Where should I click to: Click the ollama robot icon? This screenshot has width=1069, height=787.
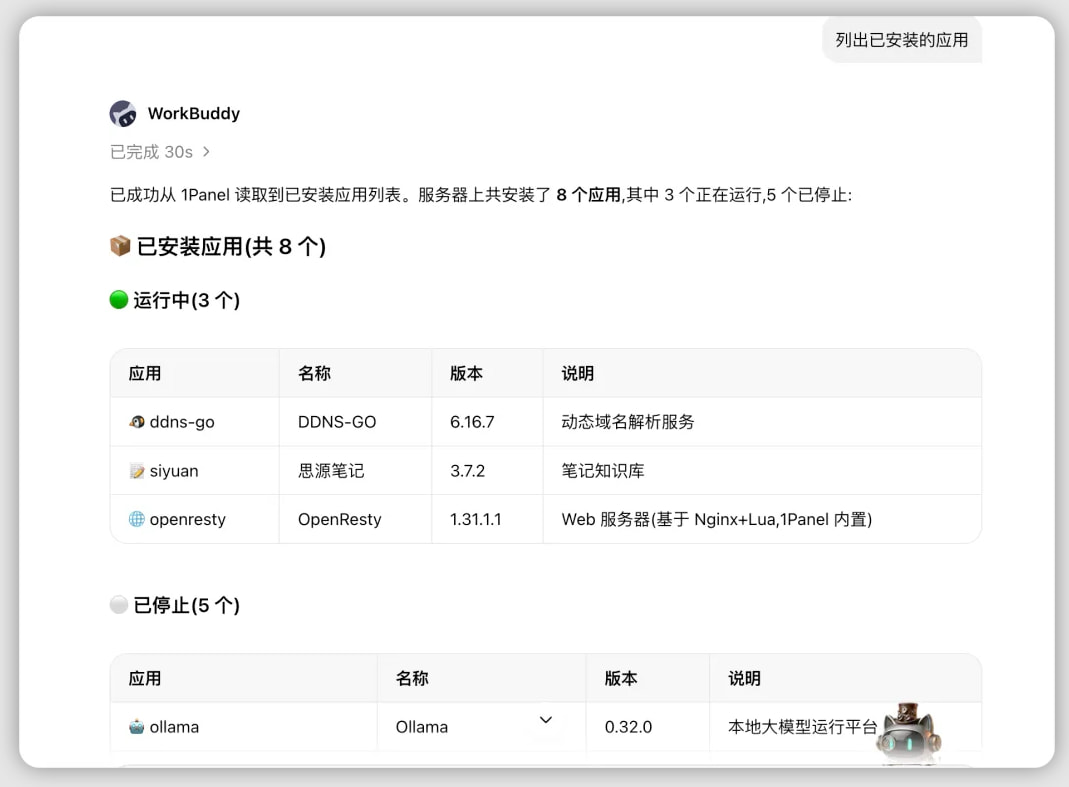(136, 727)
